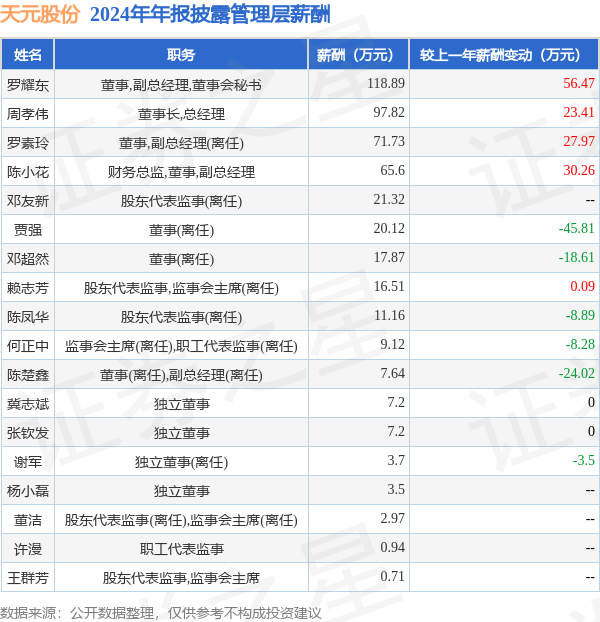Screen dimensions: 600x622
Task: Click the name 谢军
Action: (28, 462)
